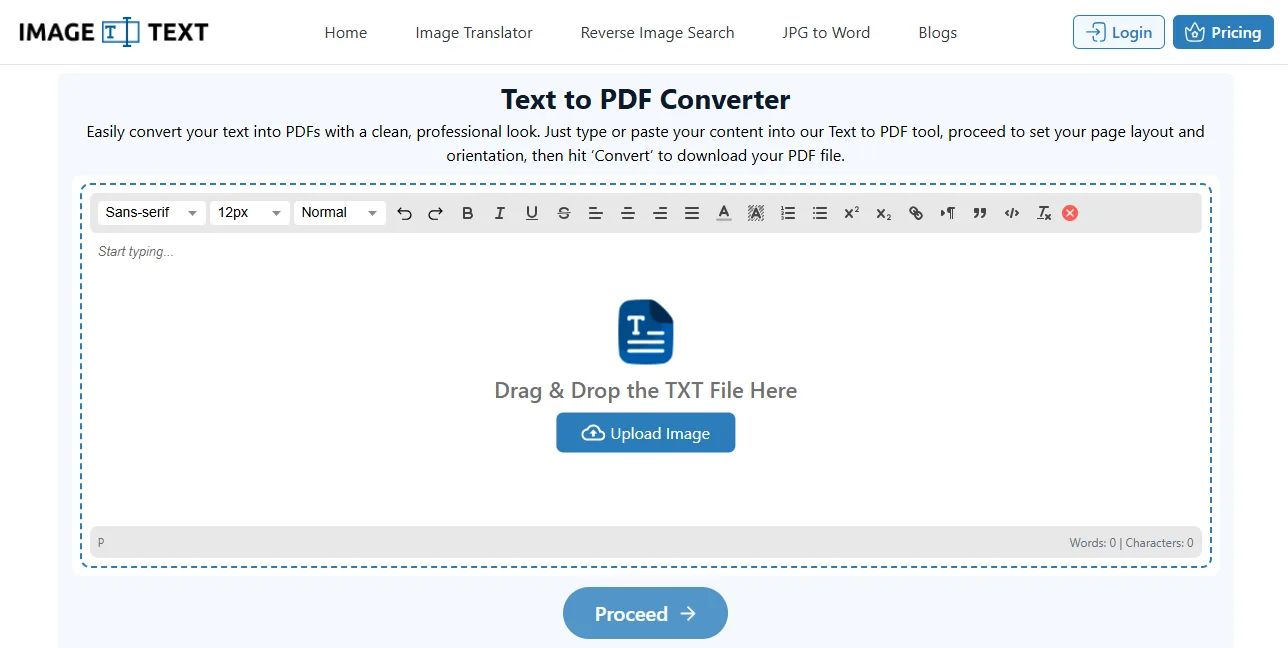1288x648 pixels.
Task: Open the JPG to Word tool
Action: pyautogui.click(x=826, y=33)
